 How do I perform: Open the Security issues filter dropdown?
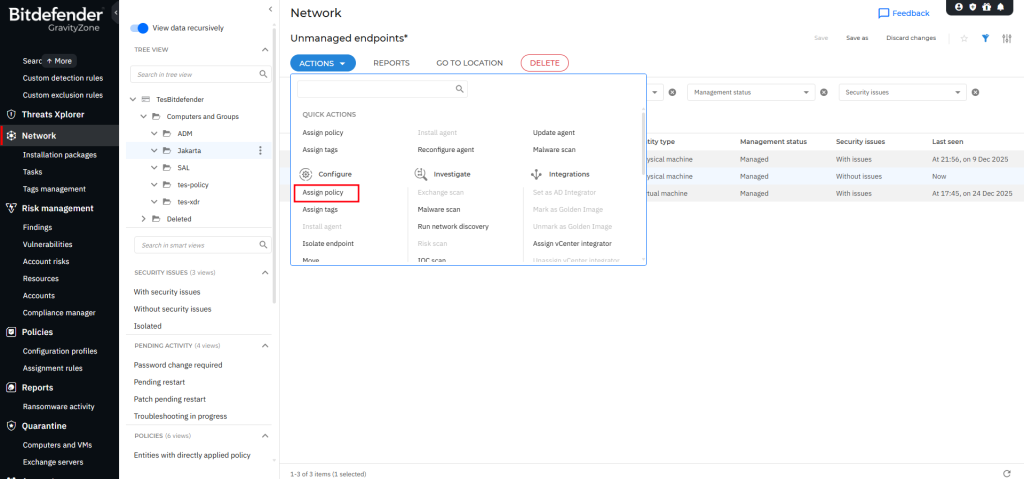pyautogui.click(x=902, y=92)
